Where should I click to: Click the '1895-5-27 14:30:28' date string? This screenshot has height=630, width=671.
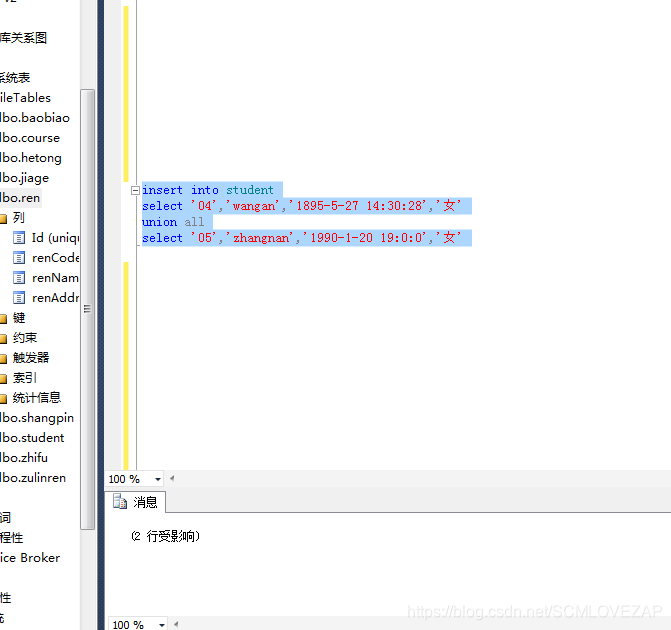coord(358,206)
